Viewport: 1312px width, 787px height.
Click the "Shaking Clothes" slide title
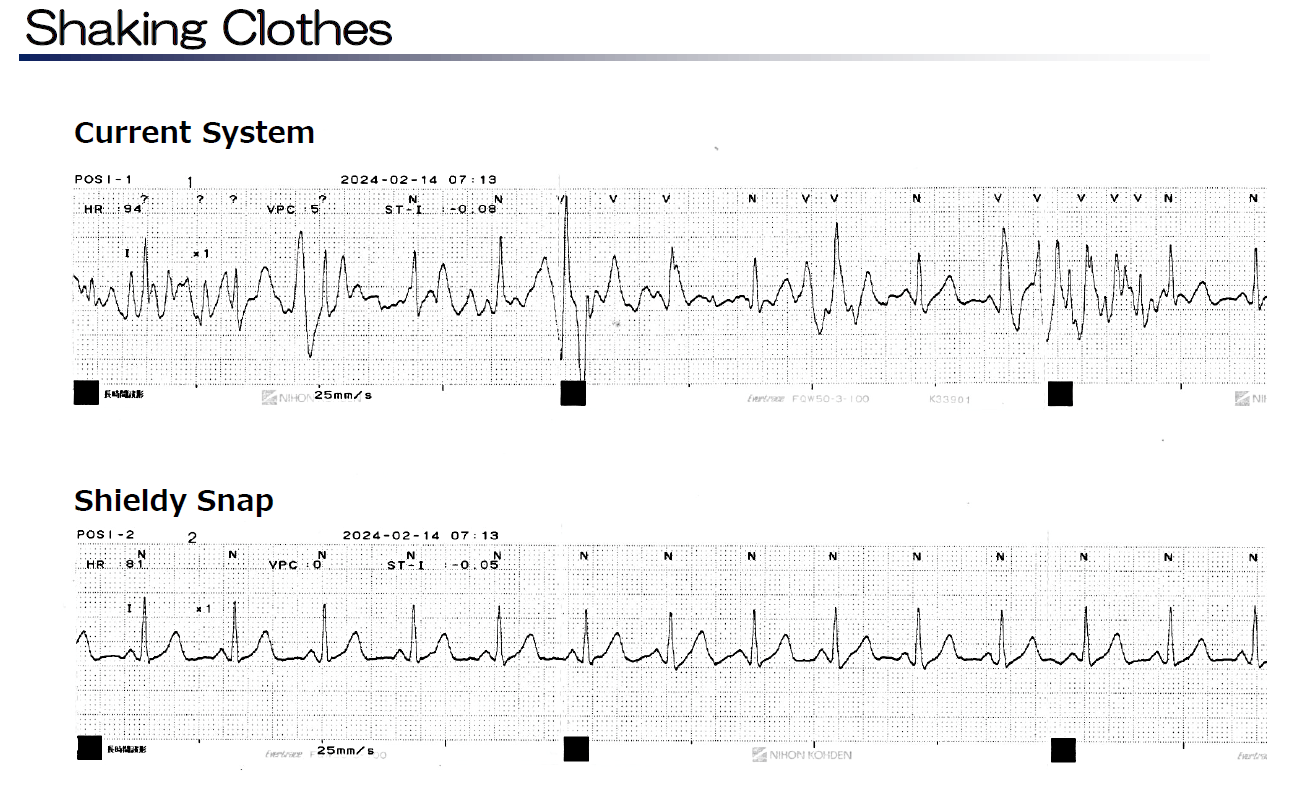208,28
